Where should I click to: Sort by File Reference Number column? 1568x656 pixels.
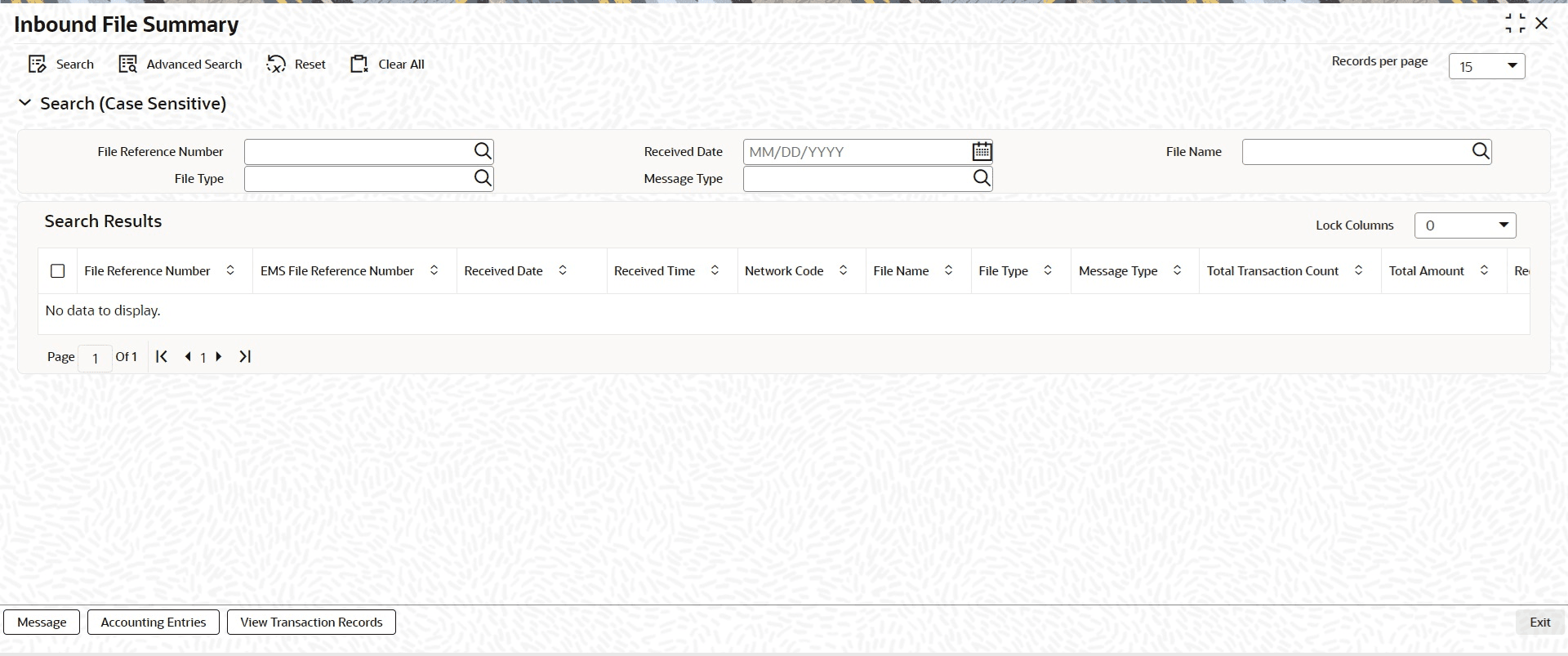pyautogui.click(x=230, y=270)
